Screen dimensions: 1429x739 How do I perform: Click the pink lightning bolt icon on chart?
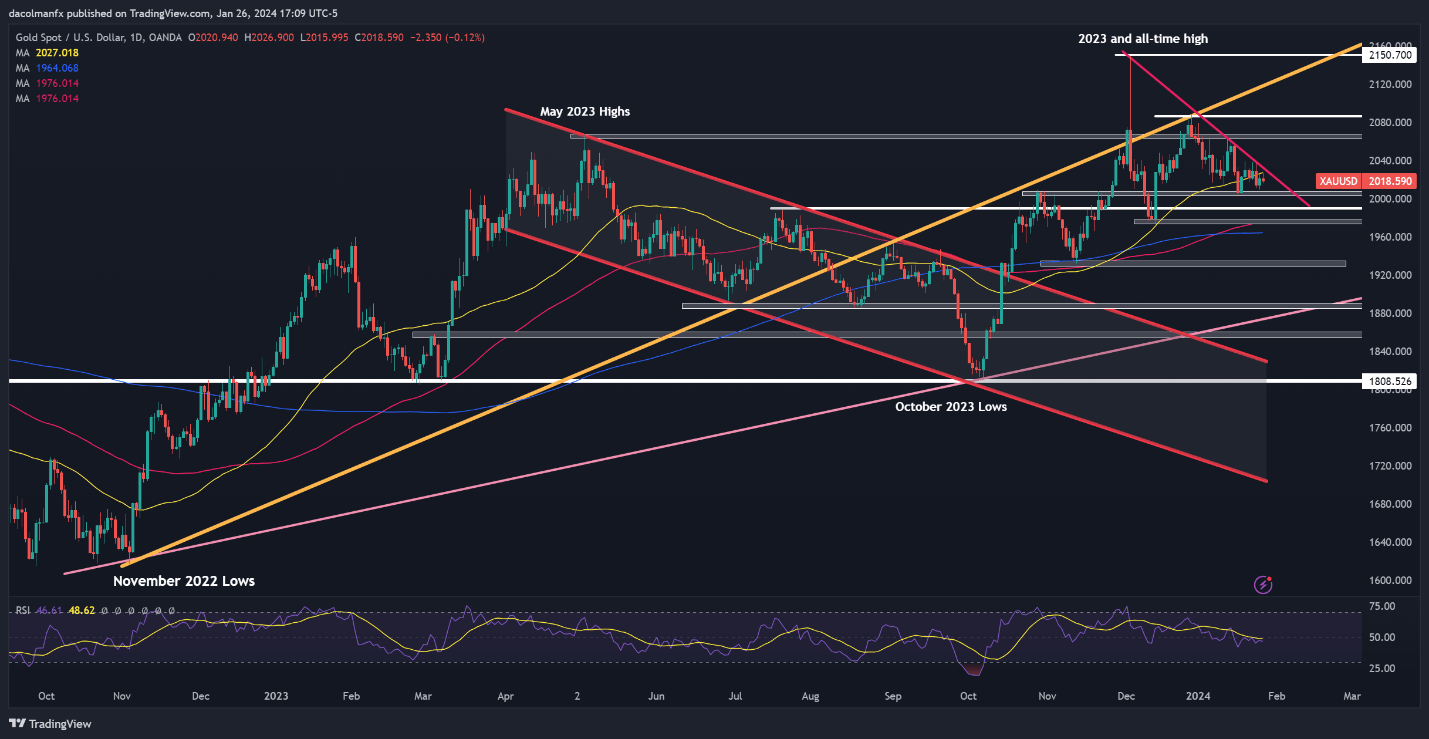tap(1263, 584)
